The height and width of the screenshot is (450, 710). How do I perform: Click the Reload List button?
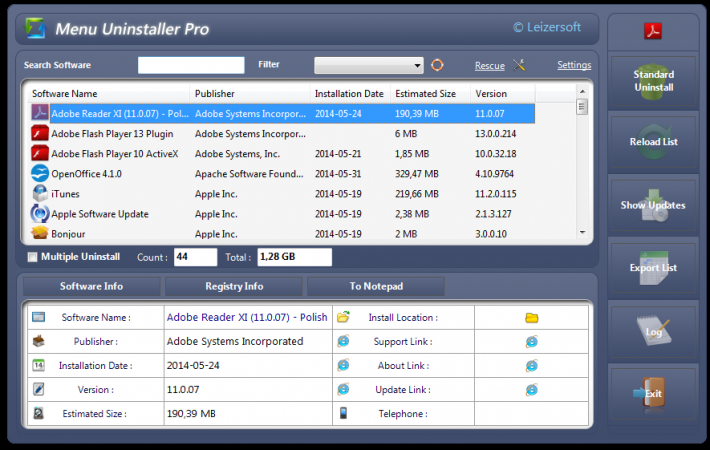(x=653, y=142)
